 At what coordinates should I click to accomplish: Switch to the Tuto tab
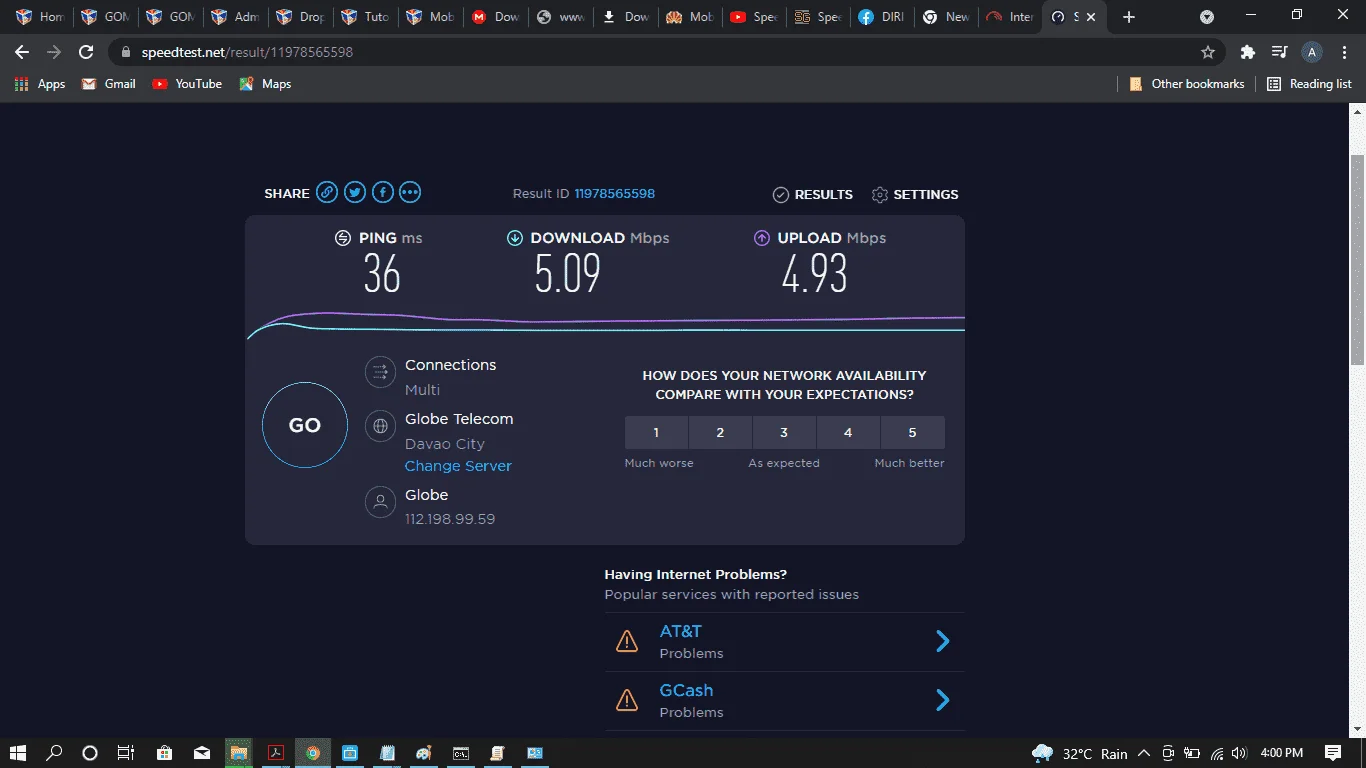[363, 17]
